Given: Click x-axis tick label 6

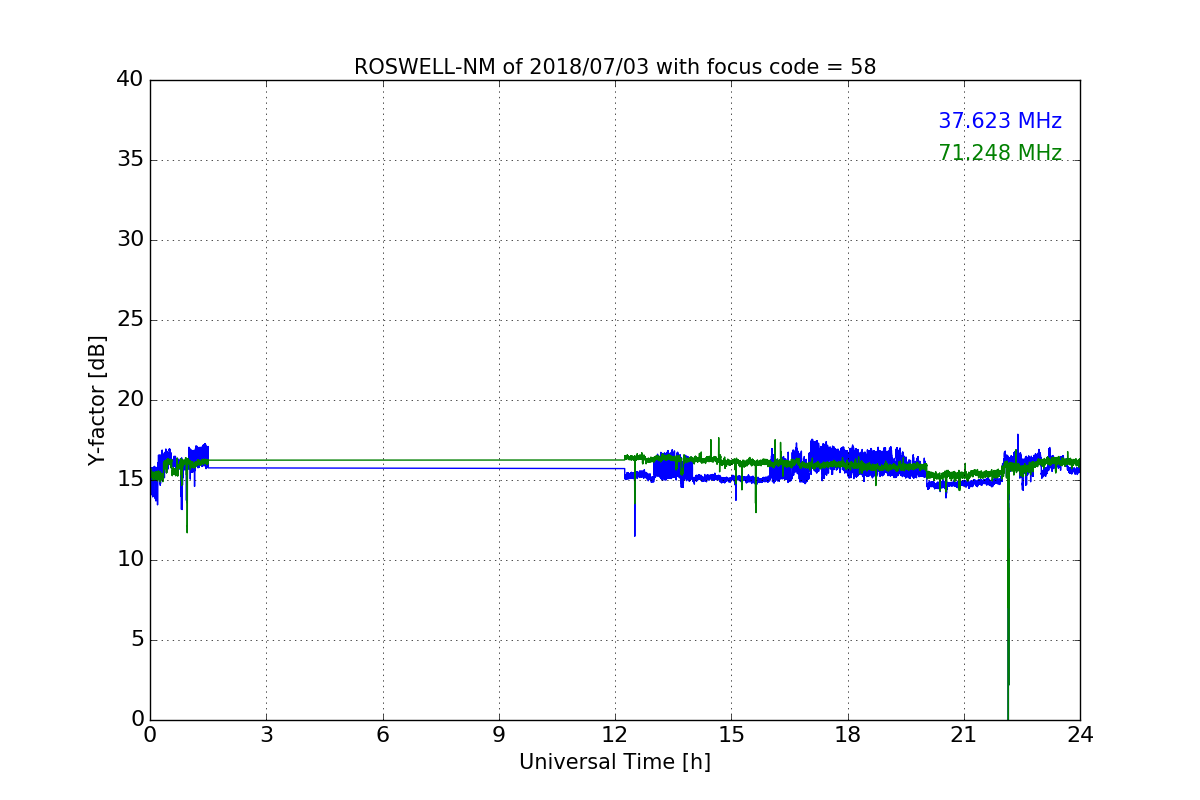Looking at the screenshot, I should tap(383, 735).
